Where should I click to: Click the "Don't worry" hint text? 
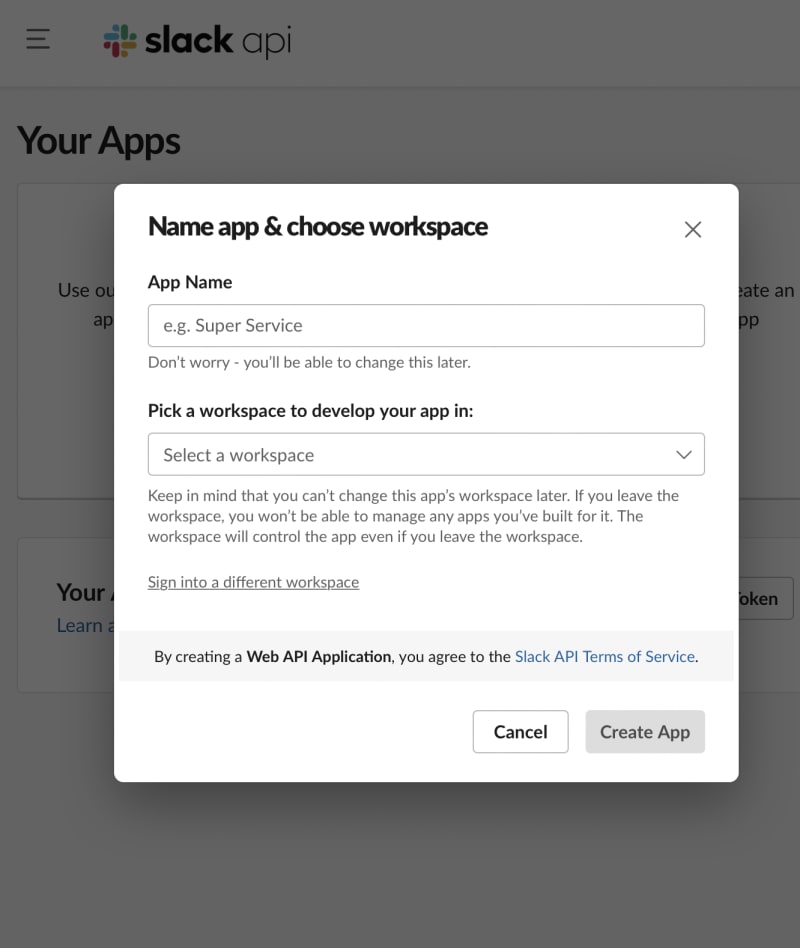point(309,362)
